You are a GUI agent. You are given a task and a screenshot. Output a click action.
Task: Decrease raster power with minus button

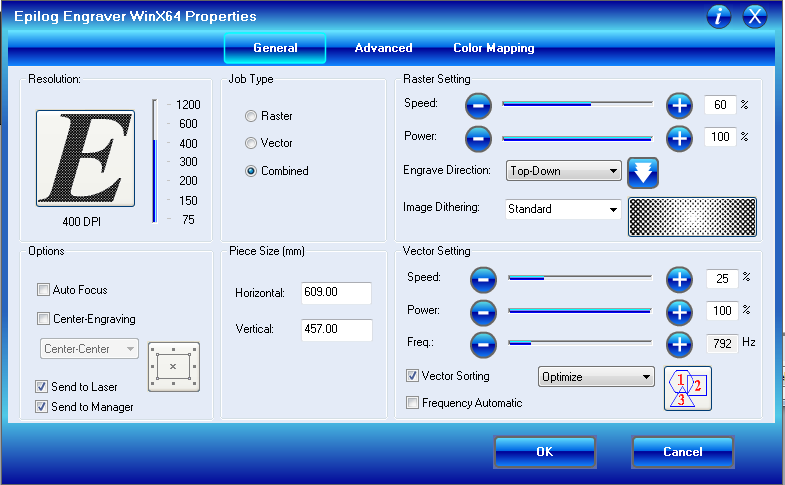pyautogui.click(x=478, y=139)
